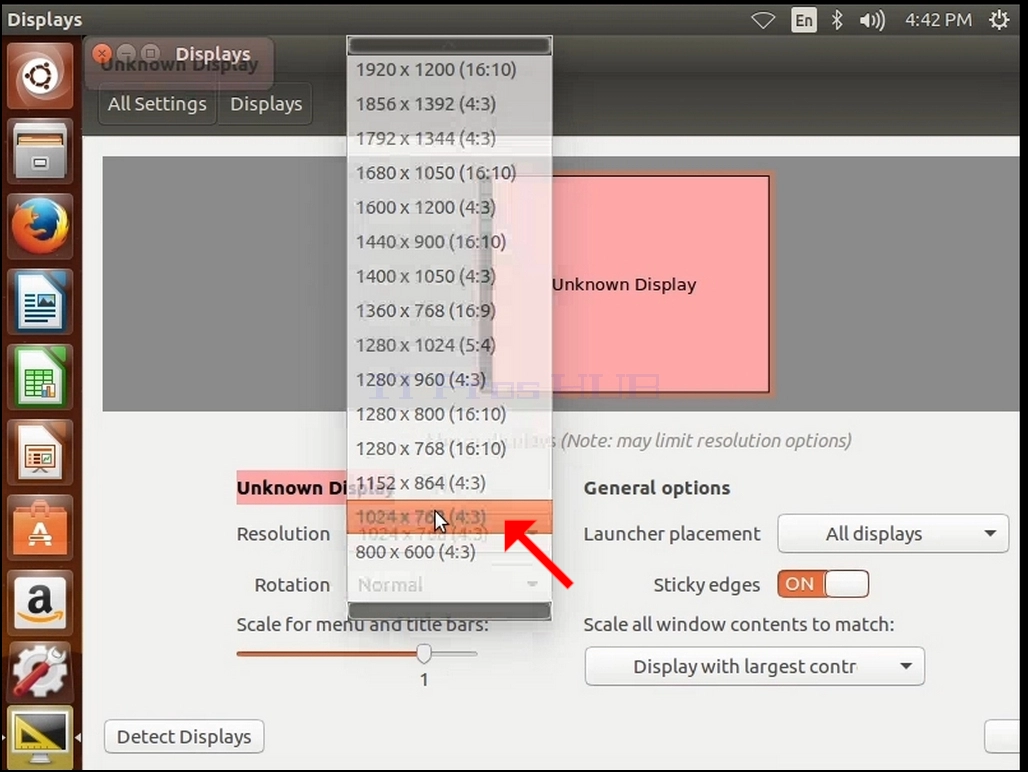Open Ubuntu Software Center icon
This screenshot has height=772, width=1028.
click(x=40, y=528)
